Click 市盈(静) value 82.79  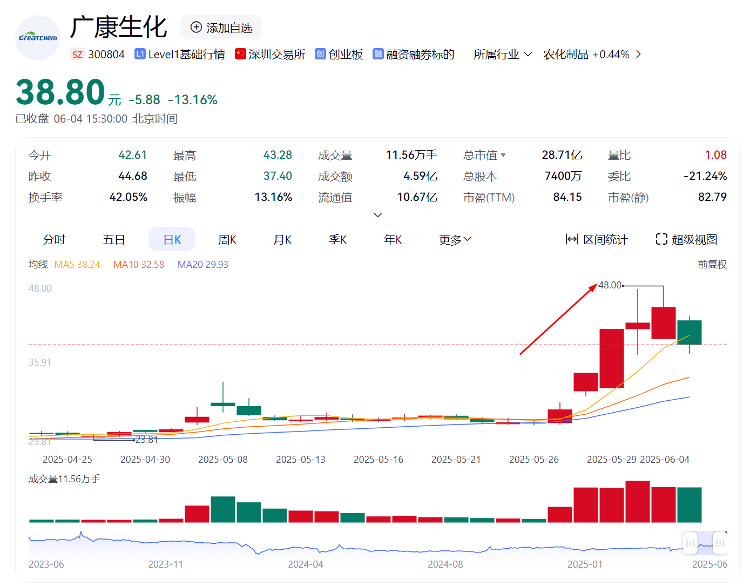point(712,197)
